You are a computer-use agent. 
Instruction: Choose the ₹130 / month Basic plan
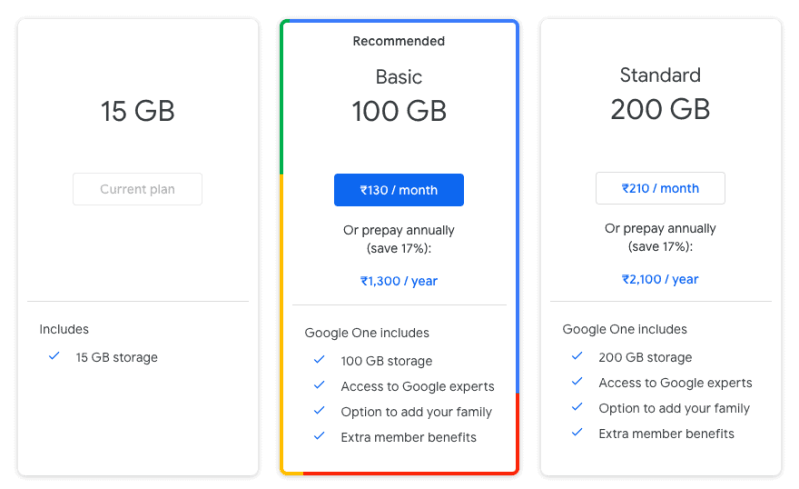399,190
